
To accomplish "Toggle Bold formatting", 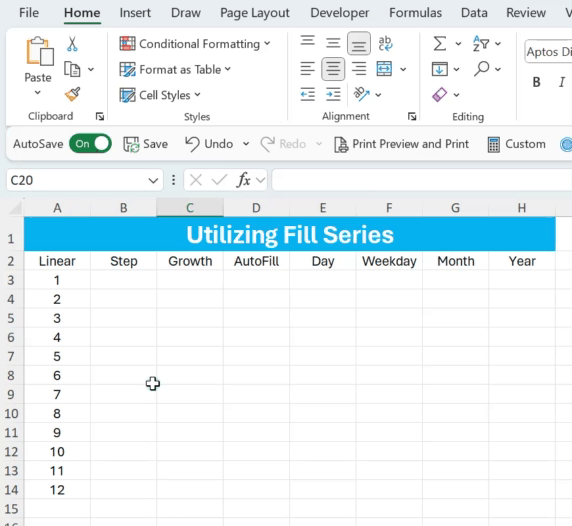I will pyautogui.click(x=536, y=82).
